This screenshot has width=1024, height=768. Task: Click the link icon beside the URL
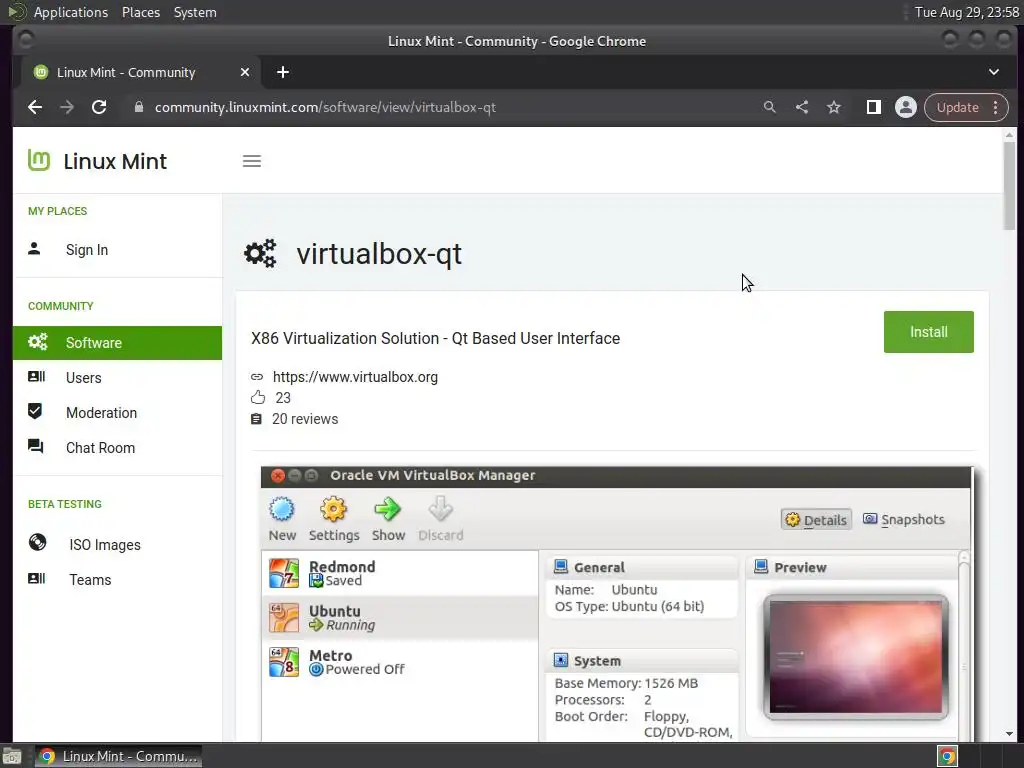[257, 377]
